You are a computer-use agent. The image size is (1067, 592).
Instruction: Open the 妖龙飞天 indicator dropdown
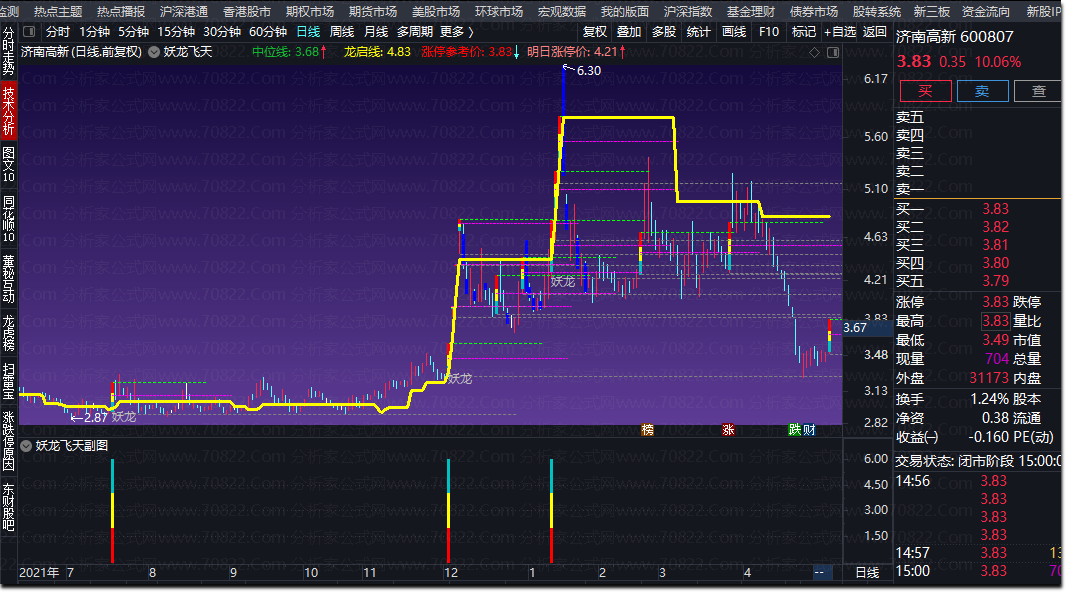[x=154, y=52]
